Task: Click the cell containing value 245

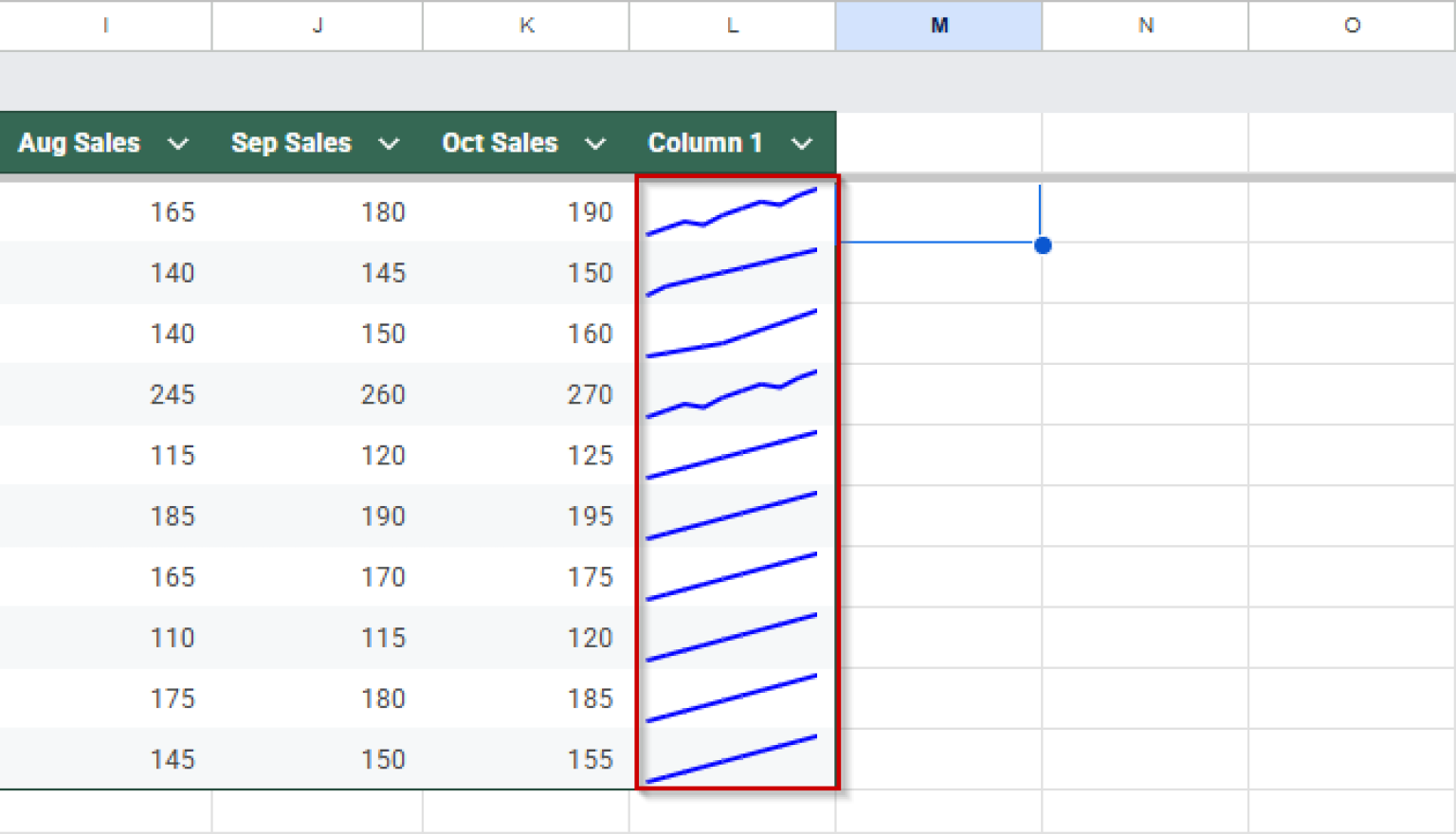Action: [x=173, y=394]
